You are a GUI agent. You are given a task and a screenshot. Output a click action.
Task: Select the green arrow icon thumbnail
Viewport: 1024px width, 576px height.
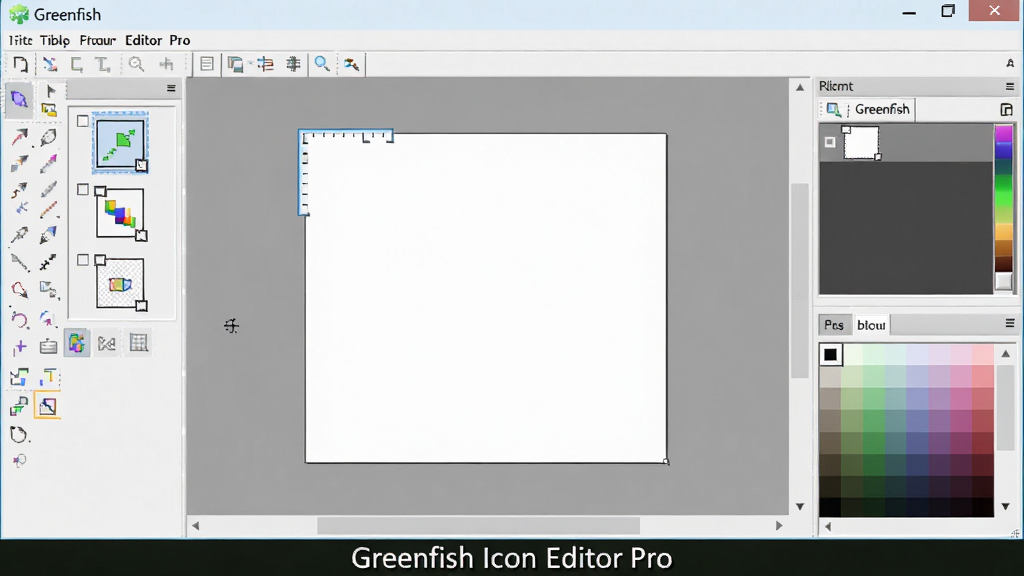click(x=120, y=142)
